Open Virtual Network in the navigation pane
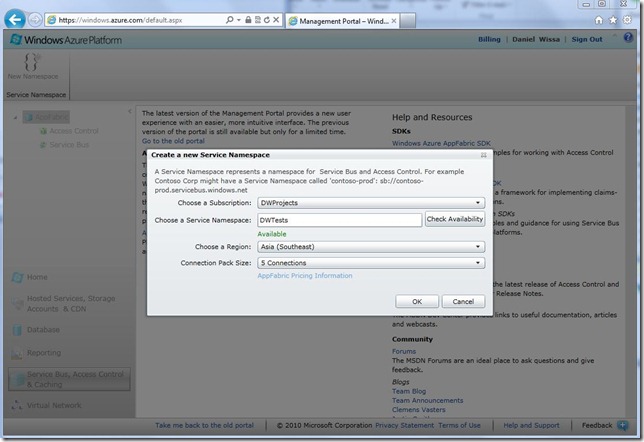This screenshot has height=442, width=644. pyautogui.click(x=54, y=405)
